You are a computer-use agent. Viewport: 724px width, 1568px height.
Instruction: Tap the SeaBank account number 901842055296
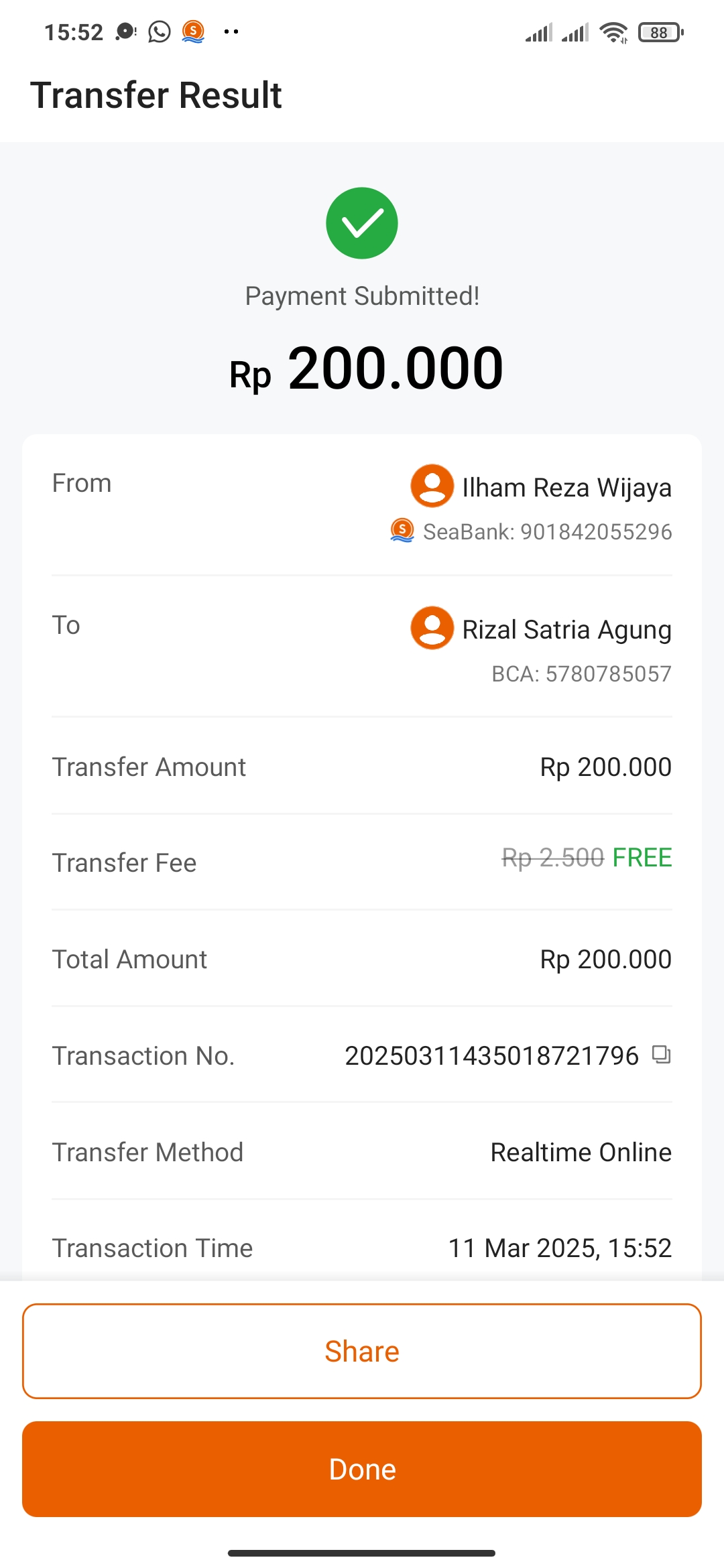point(596,532)
